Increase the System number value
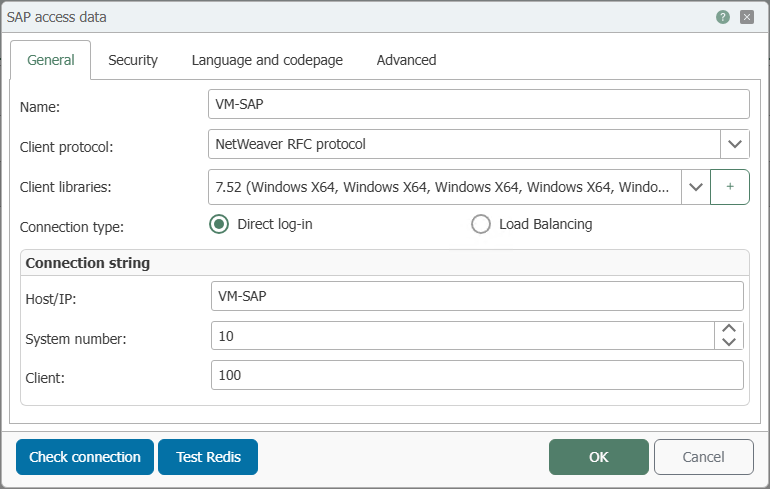The height and width of the screenshot is (489, 770). [729, 328]
